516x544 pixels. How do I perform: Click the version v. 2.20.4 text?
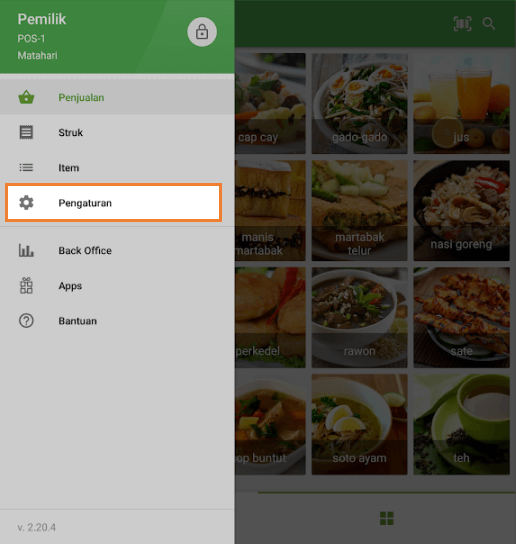(x=36, y=527)
